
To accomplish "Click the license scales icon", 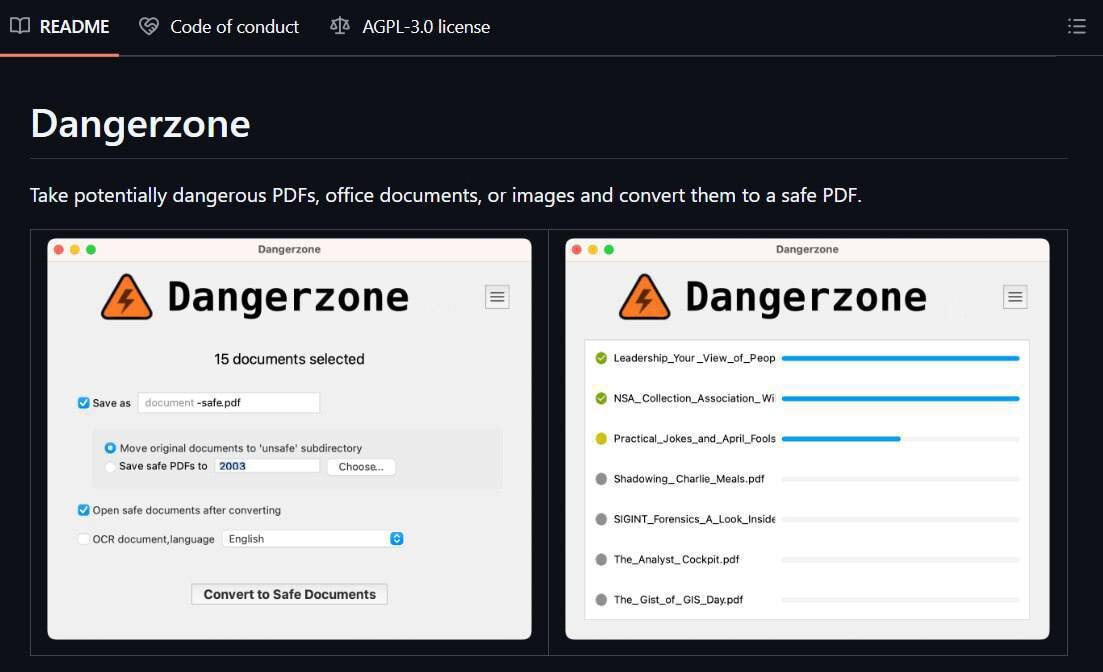I will pos(340,27).
